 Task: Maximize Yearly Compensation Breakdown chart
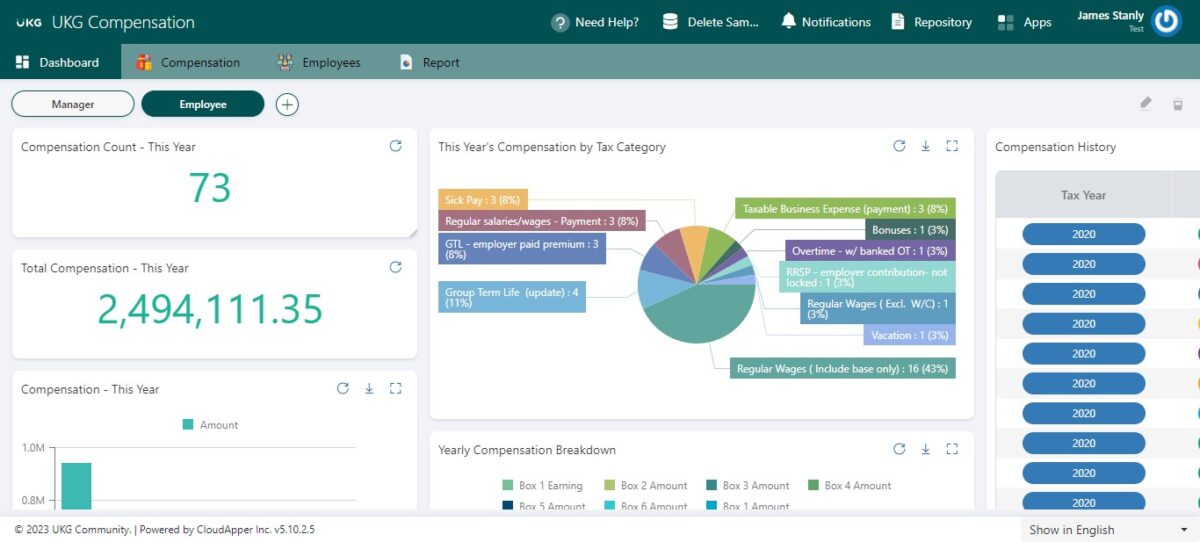(952, 449)
